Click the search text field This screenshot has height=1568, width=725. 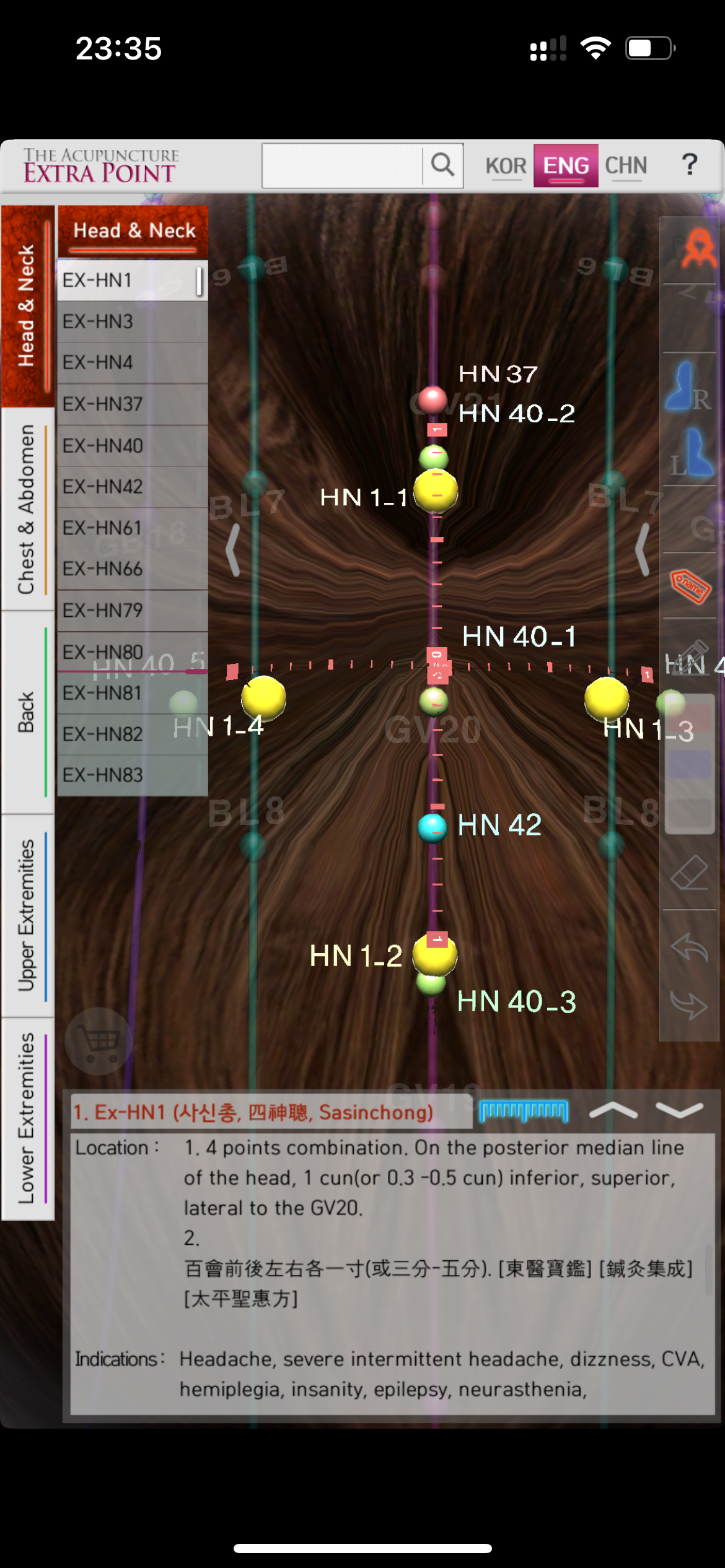[342, 165]
